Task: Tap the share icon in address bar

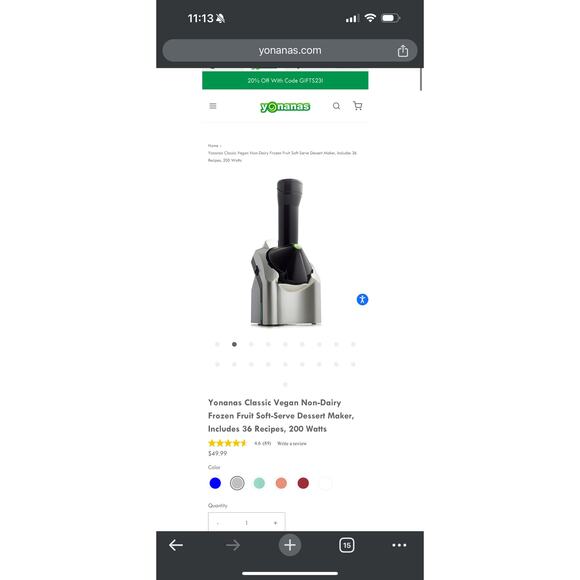Action: click(403, 51)
